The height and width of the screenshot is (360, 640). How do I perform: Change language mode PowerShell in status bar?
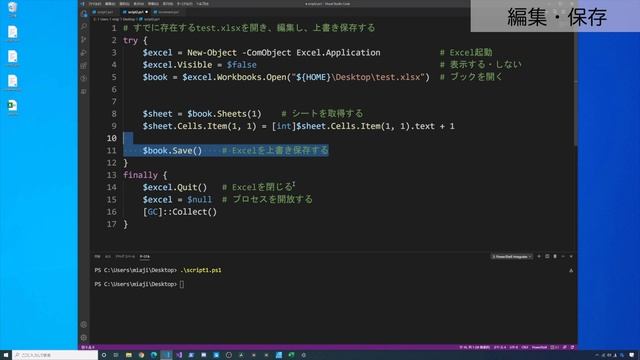pyautogui.click(x=539, y=347)
